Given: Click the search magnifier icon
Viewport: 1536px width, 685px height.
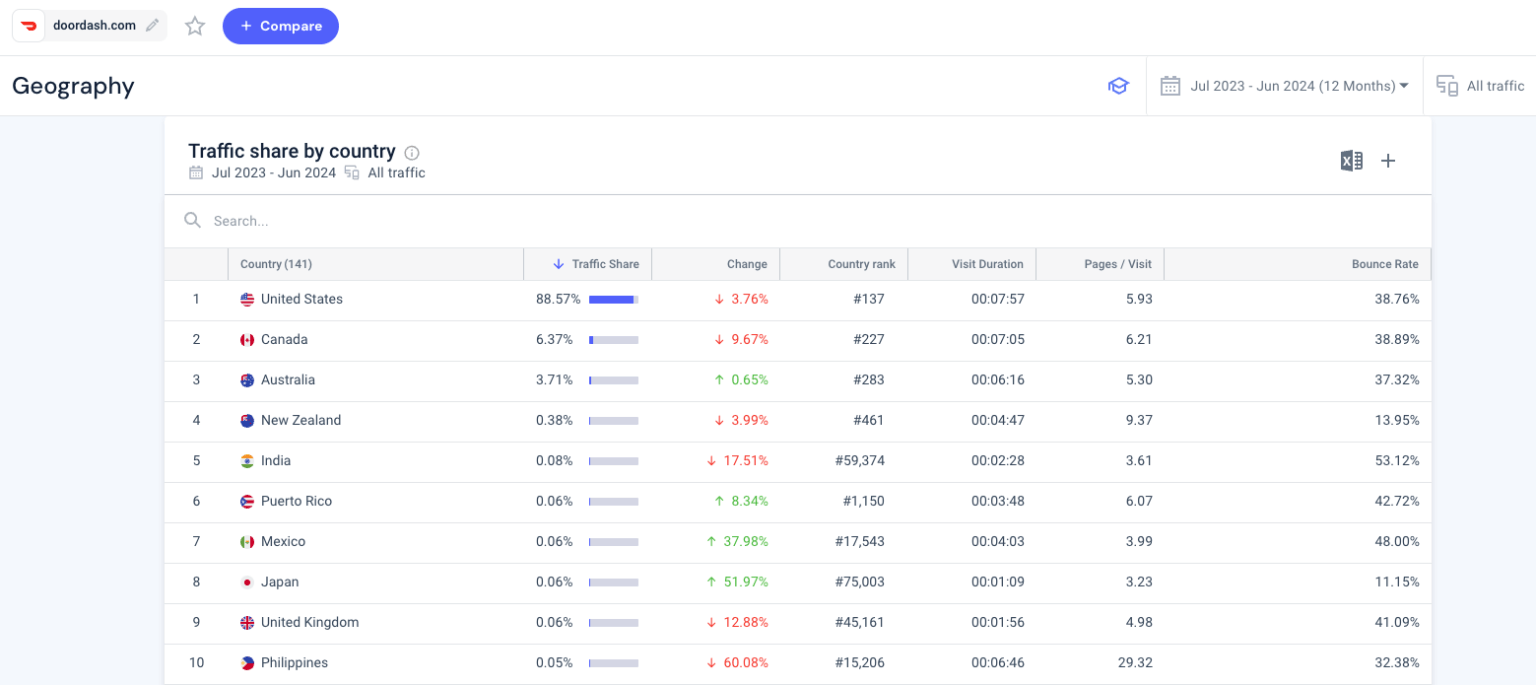Looking at the screenshot, I should pyautogui.click(x=192, y=220).
